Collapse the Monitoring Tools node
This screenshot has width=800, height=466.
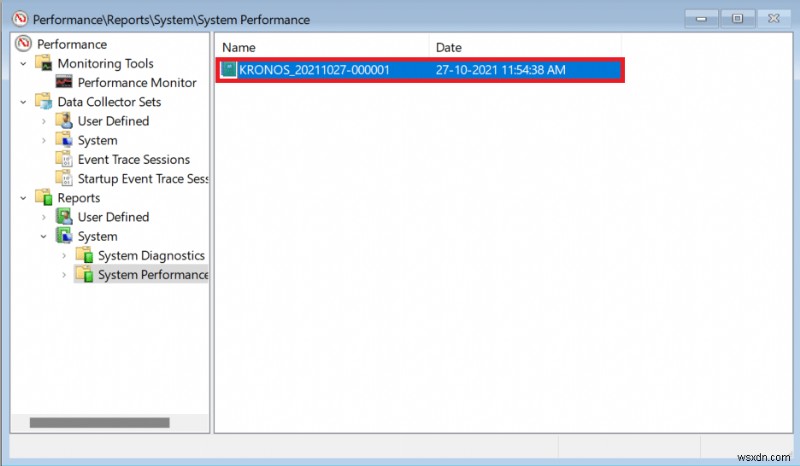click(x=23, y=64)
